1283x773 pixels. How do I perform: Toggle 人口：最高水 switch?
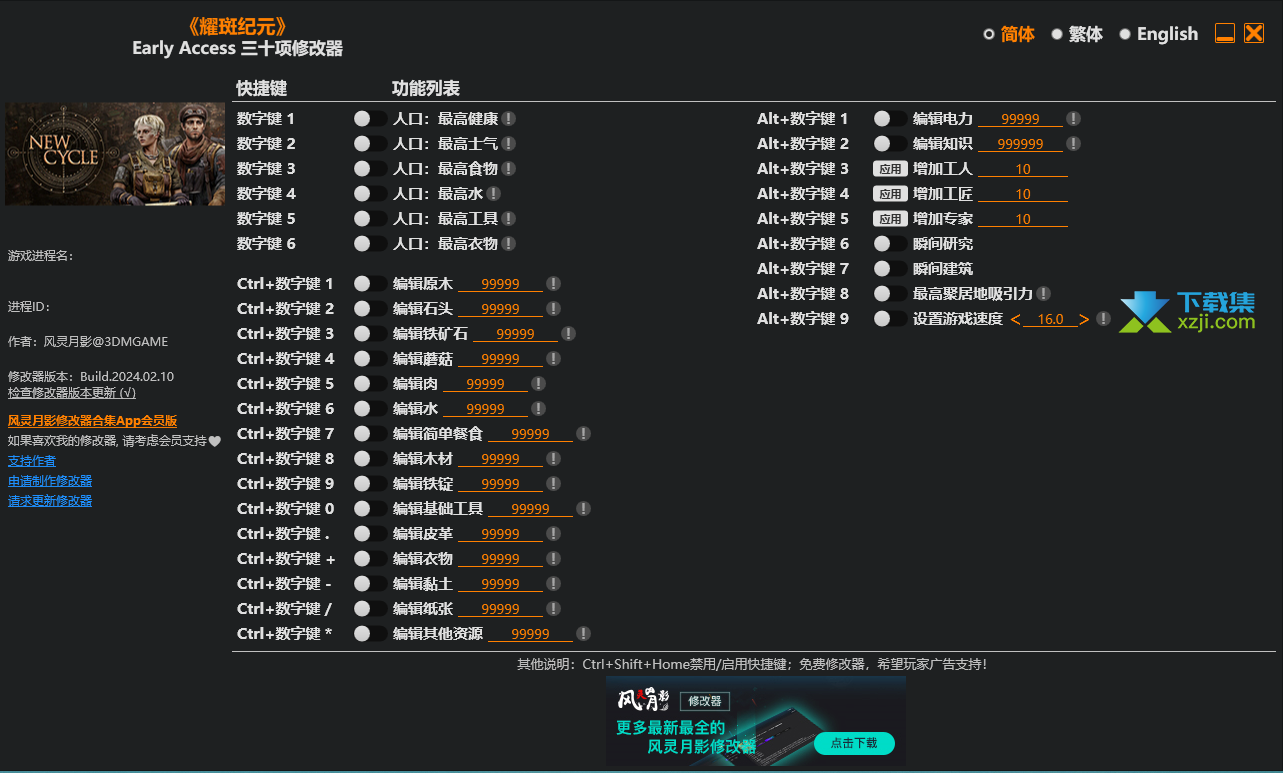pos(370,193)
